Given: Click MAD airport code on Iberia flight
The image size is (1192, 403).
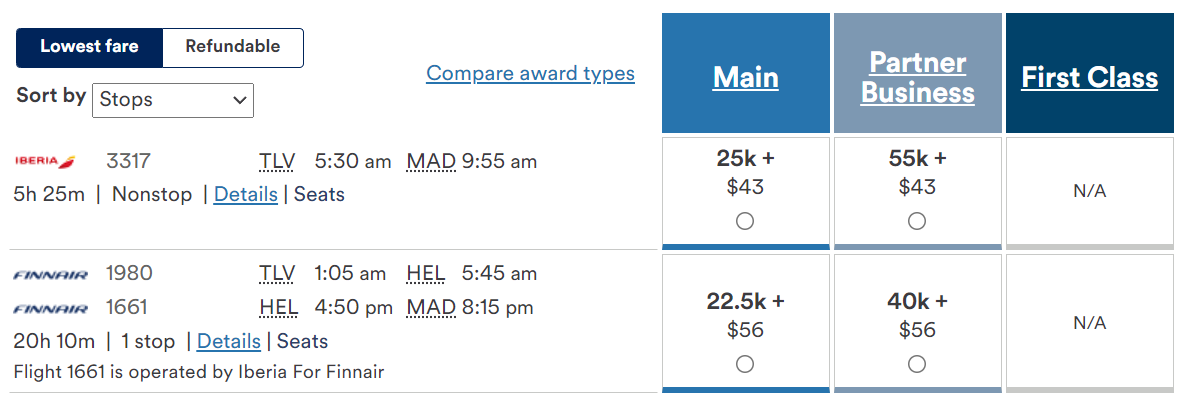Looking at the screenshot, I should [431, 161].
